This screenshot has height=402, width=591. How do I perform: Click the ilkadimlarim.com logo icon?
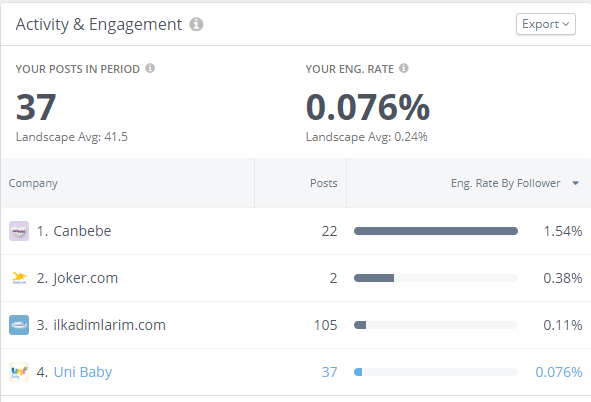[19, 325]
